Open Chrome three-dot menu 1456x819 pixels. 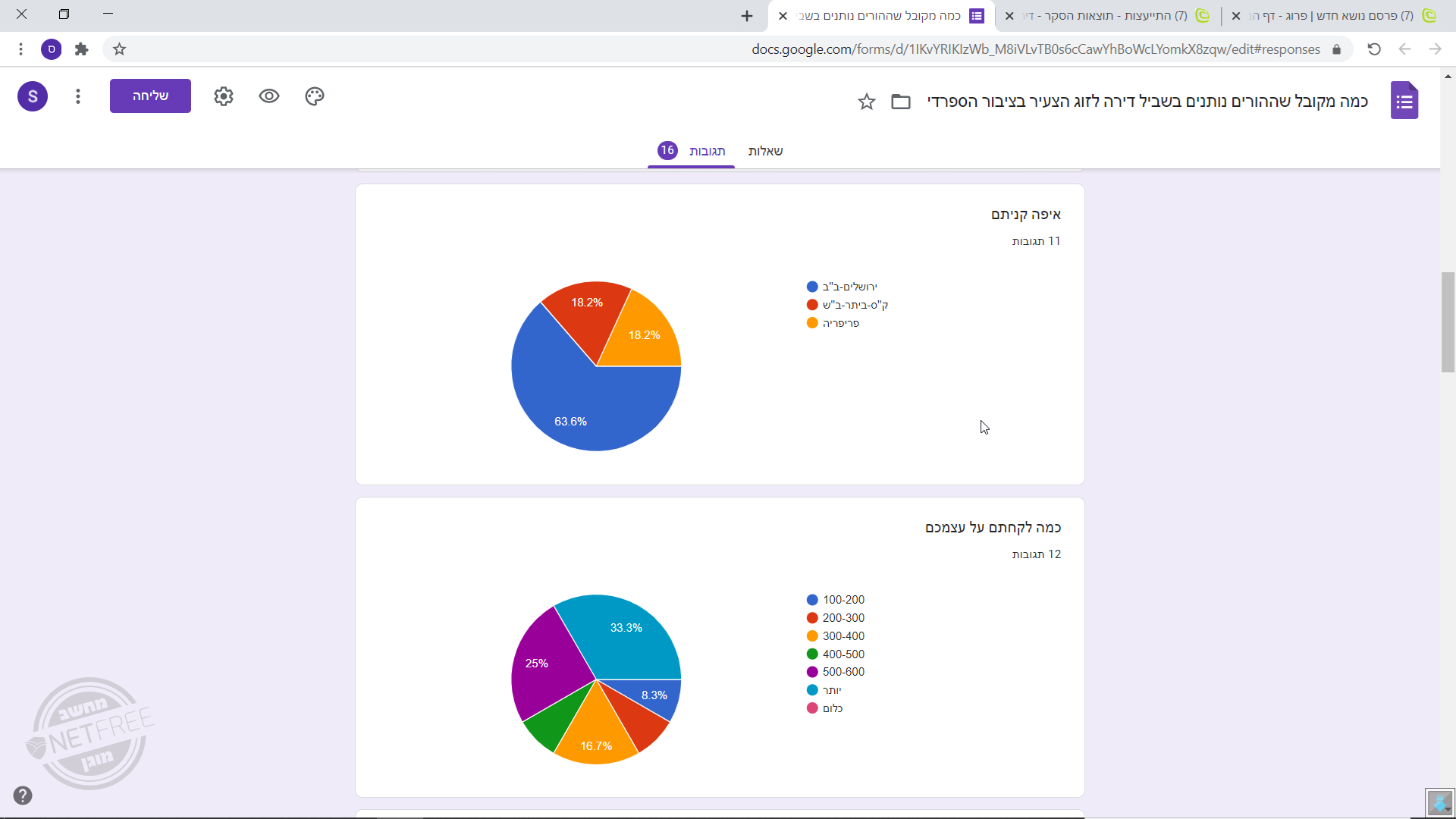click(x=20, y=49)
